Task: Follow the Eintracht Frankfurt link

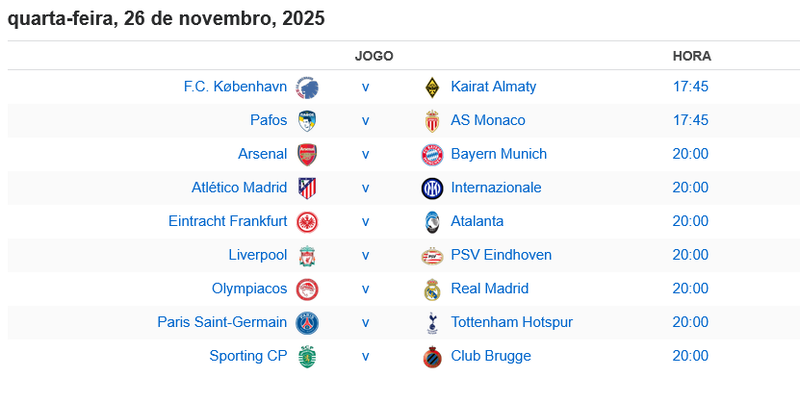Action: (227, 221)
